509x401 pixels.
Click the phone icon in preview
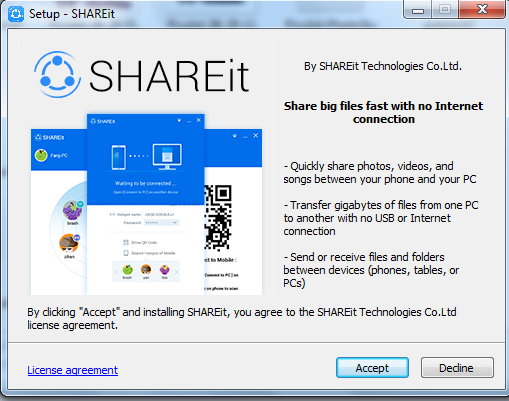pyautogui.click(x=119, y=157)
